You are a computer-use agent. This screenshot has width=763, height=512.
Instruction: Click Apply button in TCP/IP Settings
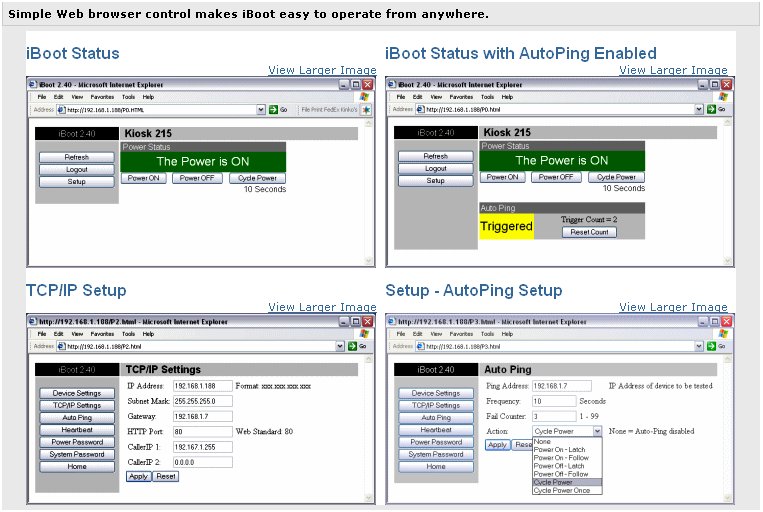pos(139,476)
